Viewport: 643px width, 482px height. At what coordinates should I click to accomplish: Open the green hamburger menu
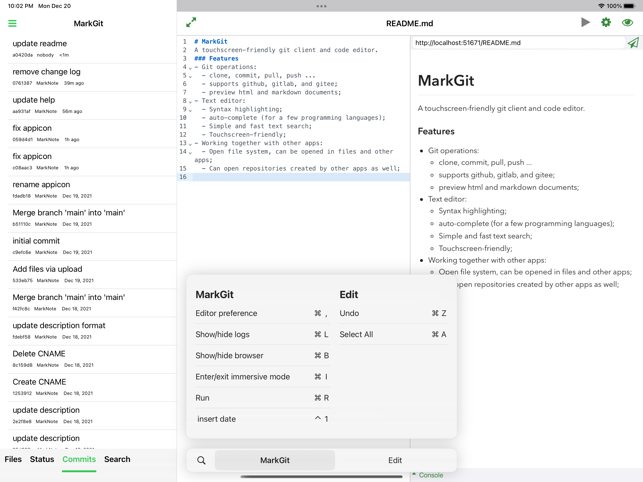tap(12, 23)
